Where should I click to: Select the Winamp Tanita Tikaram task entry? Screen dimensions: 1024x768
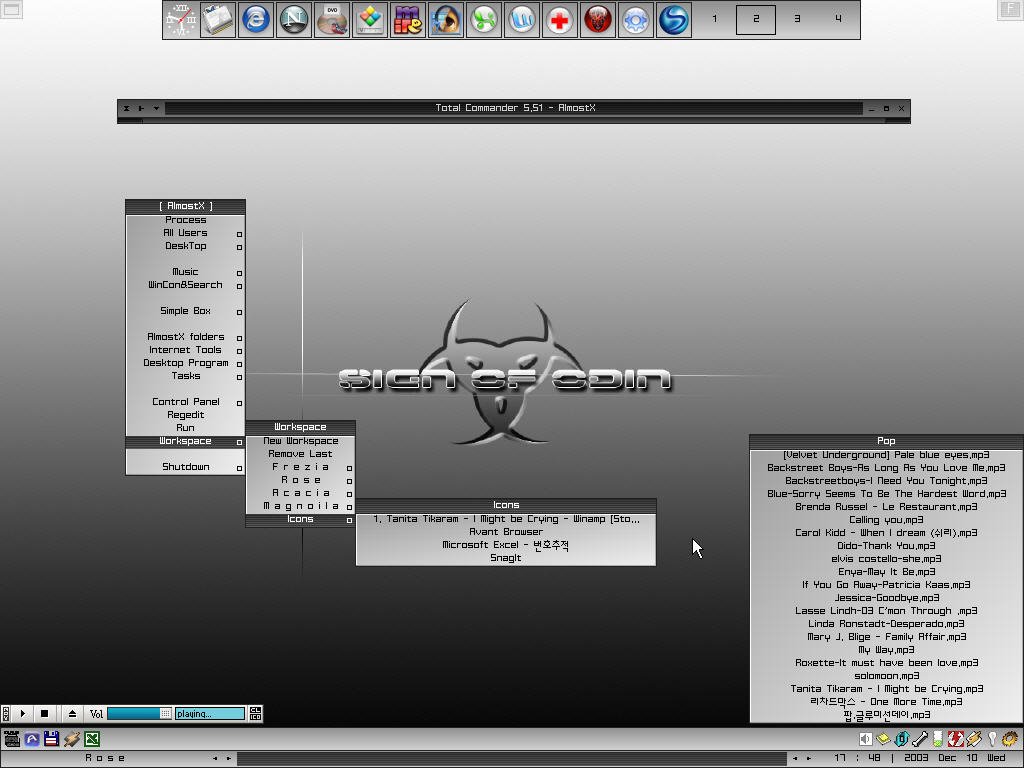[x=506, y=519]
